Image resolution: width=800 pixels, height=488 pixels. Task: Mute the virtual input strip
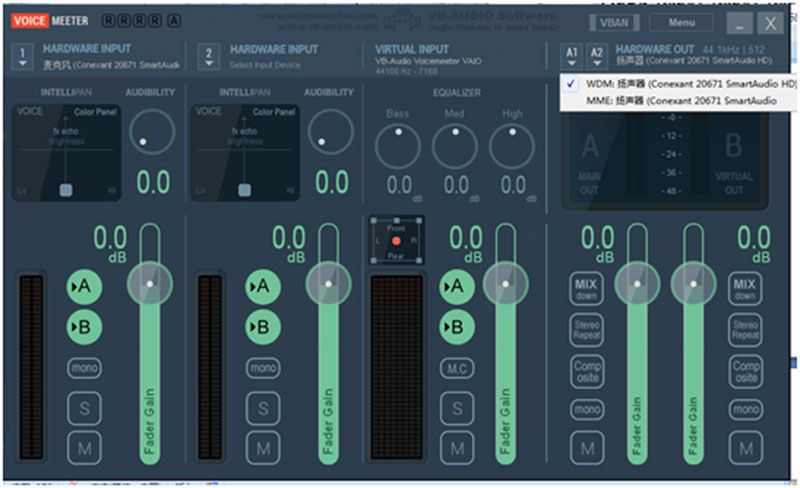point(457,448)
